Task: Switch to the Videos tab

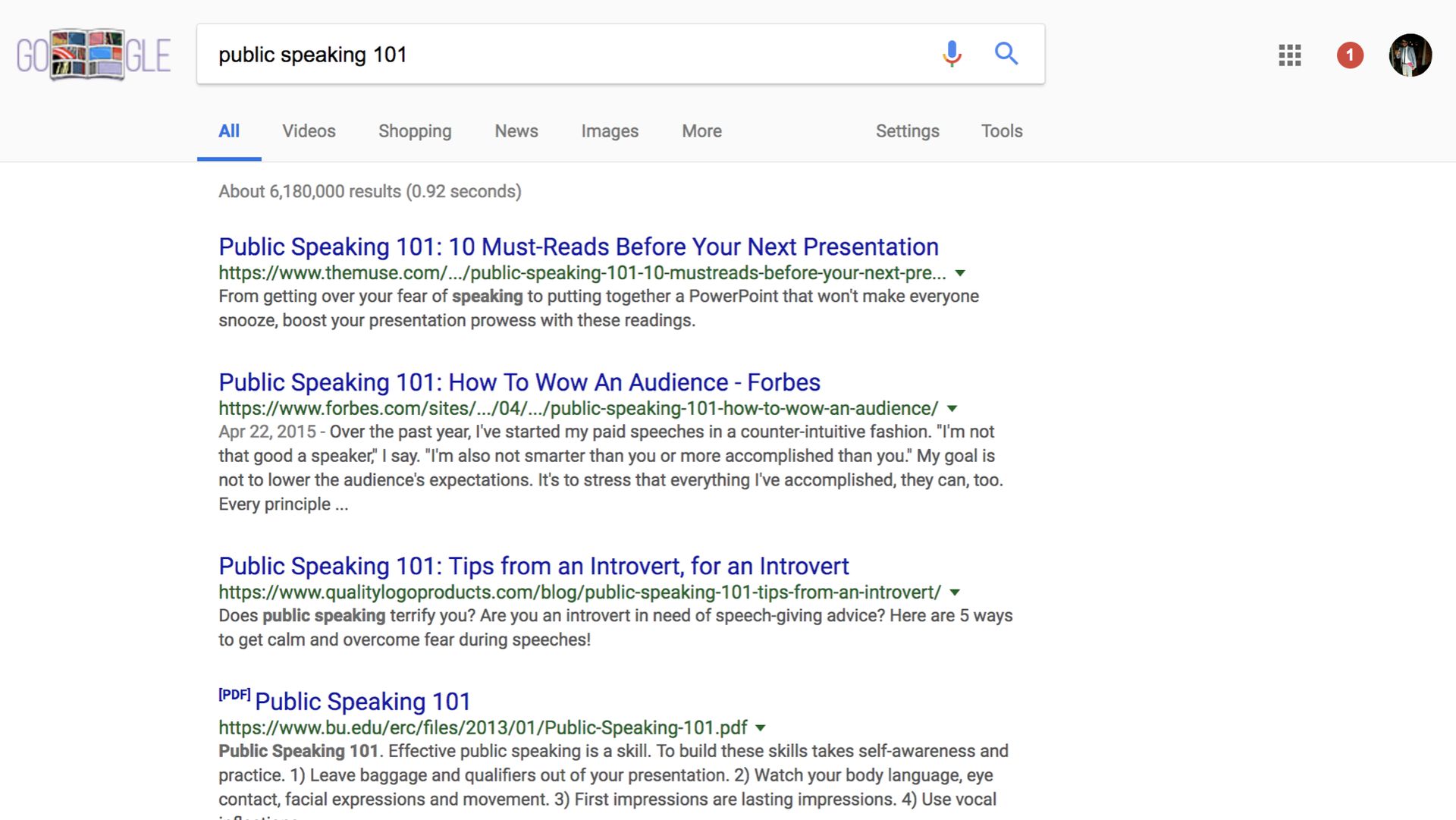Action: click(x=308, y=130)
